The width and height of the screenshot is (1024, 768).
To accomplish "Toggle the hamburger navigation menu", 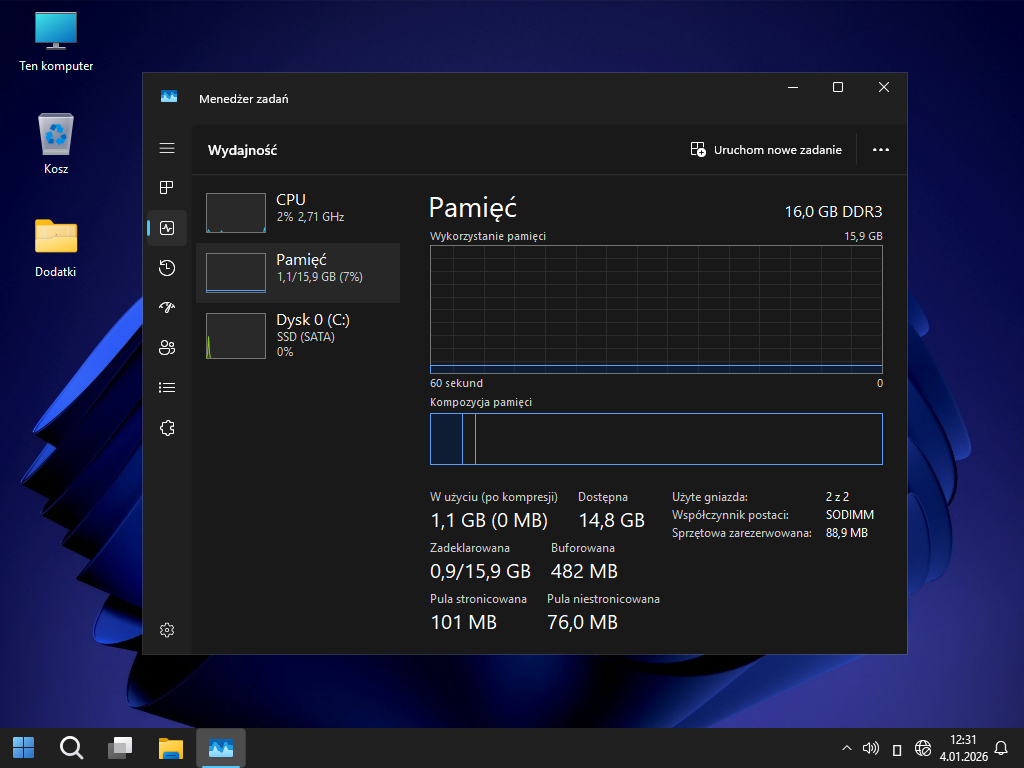I will point(167,148).
